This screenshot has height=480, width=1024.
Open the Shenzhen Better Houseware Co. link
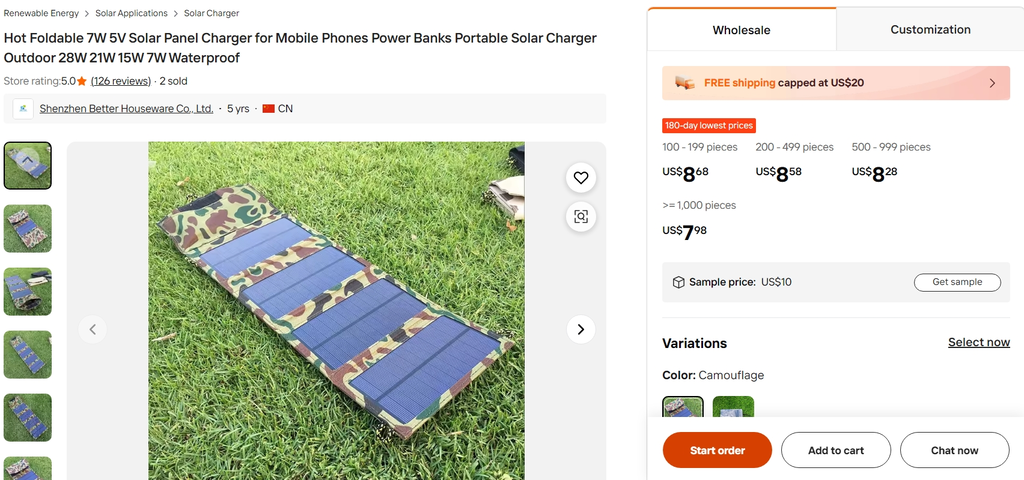point(126,109)
